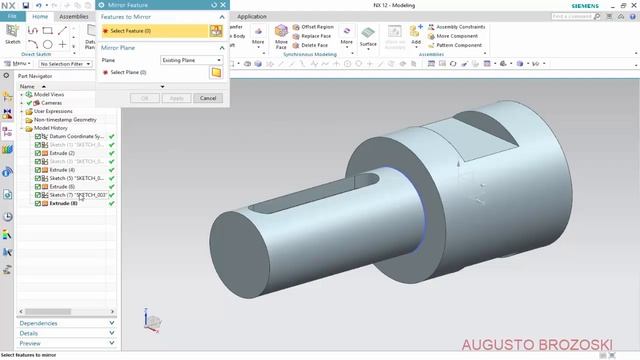This screenshot has height=360, width=640.
Task: Uncheck the Extrude (8) feature checkbox
Action: point(38,203)
